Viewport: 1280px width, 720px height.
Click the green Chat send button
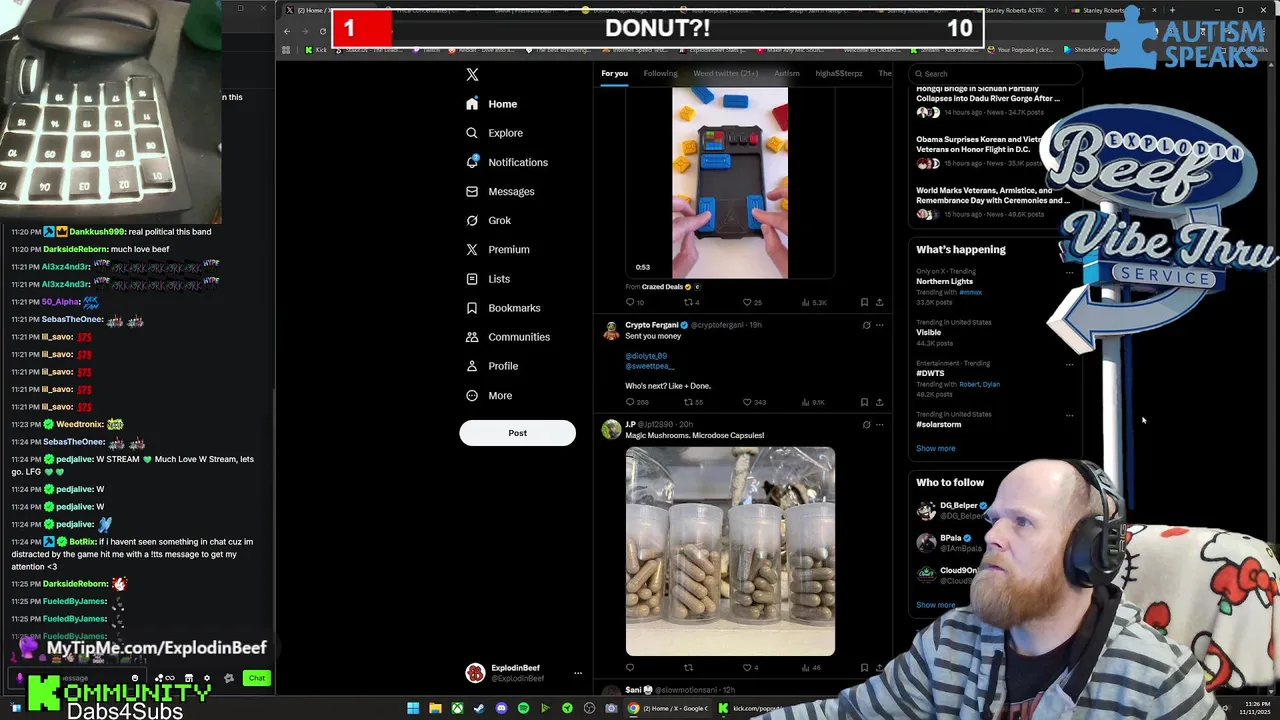coord(257,678)
